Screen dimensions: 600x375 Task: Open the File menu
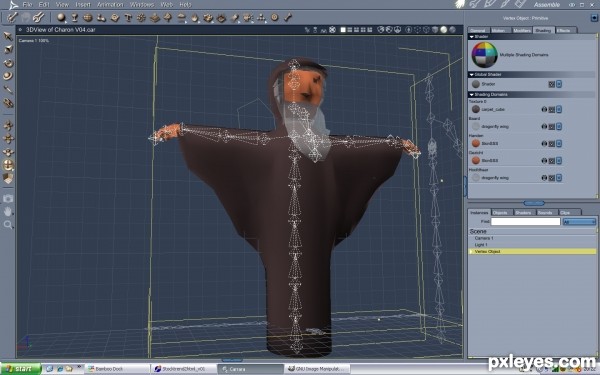(x=28, y=5)
